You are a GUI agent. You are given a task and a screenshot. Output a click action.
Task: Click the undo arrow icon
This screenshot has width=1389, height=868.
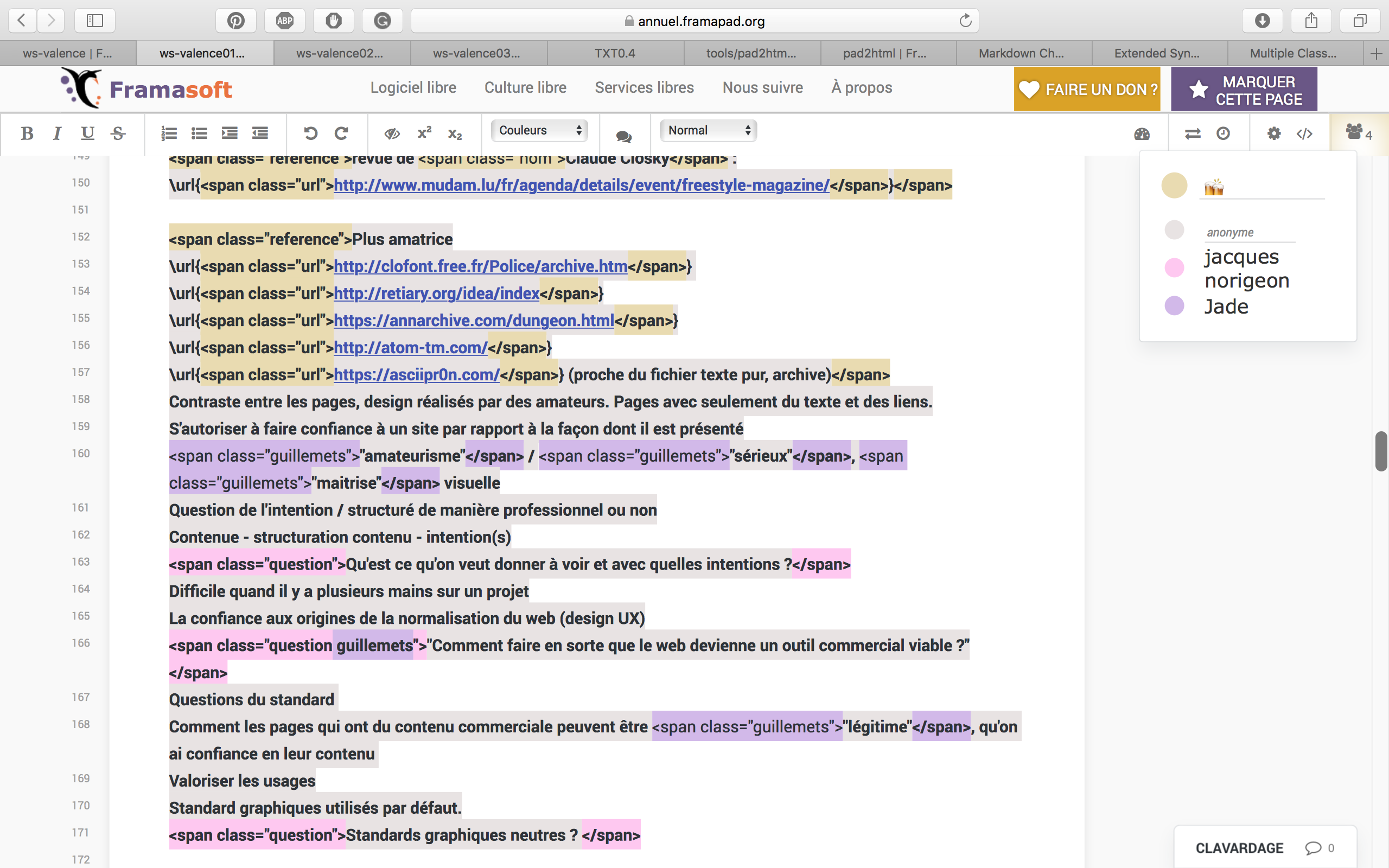click(310, 133)
